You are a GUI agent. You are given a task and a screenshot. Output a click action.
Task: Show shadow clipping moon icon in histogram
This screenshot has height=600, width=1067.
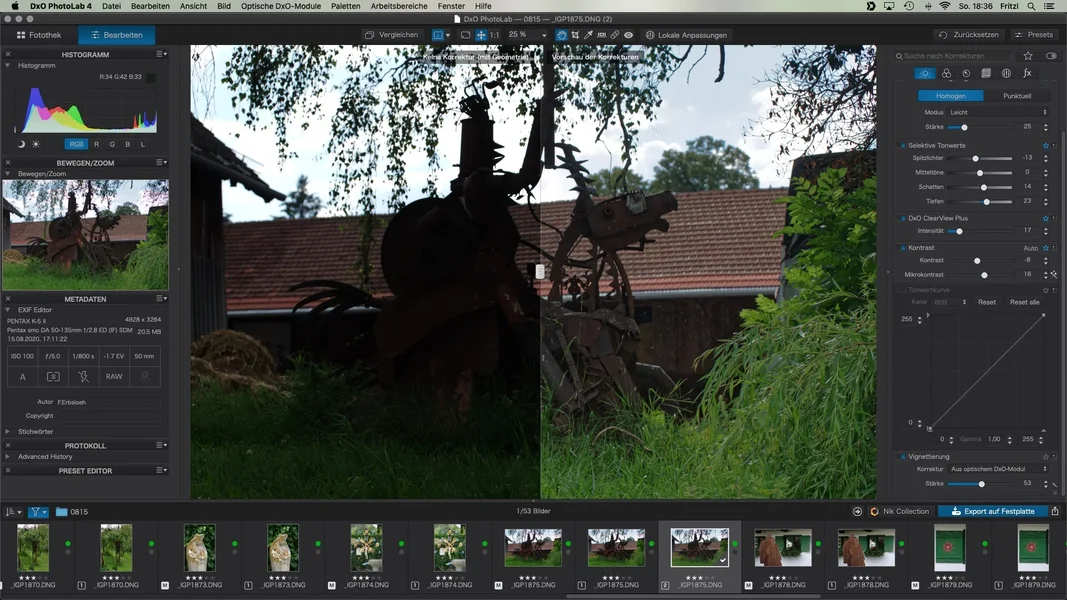21,144
